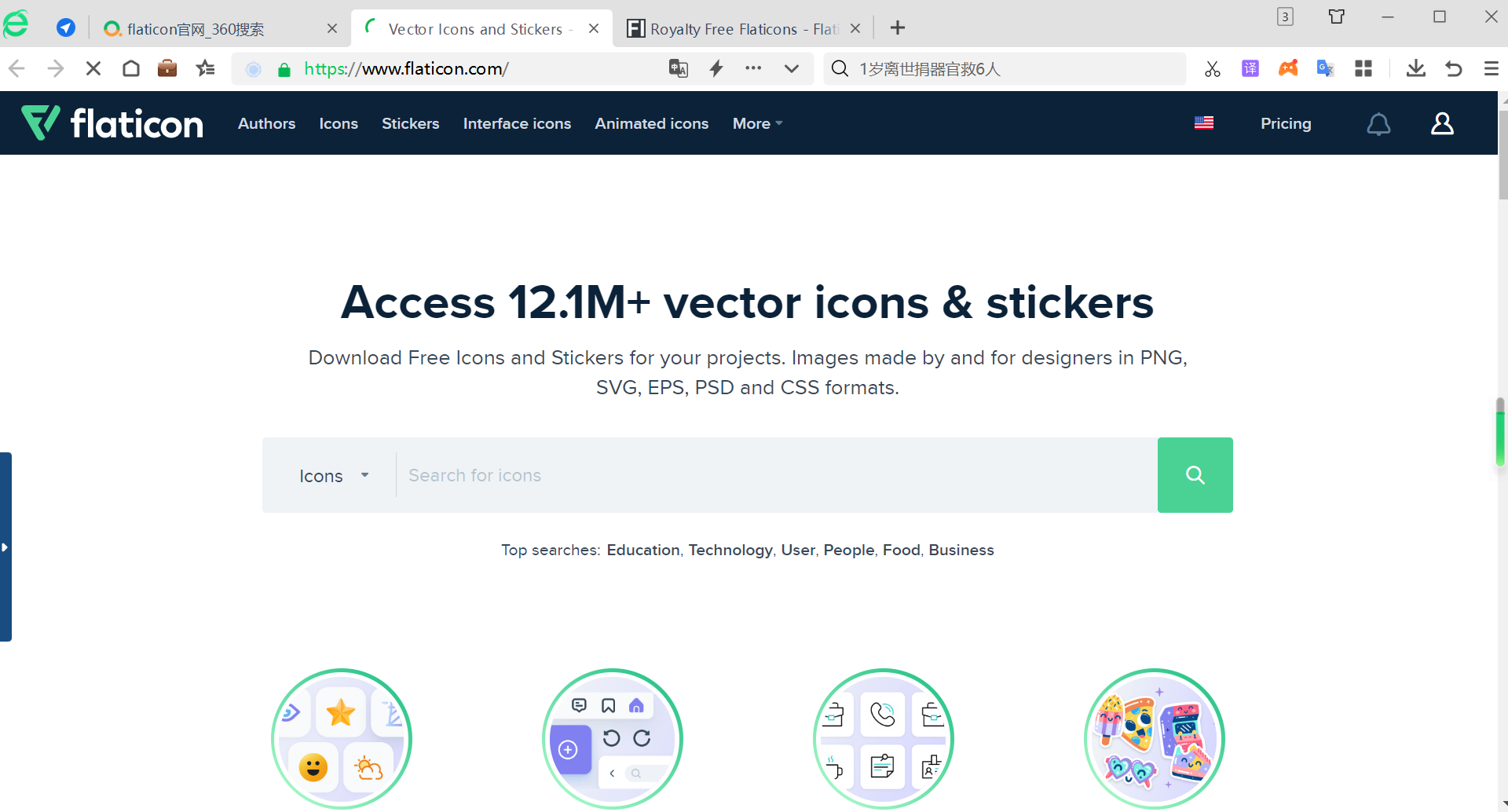Open the Icons navigation item
The width and height of the screenshot is (1508, 812).
[339, 124]
